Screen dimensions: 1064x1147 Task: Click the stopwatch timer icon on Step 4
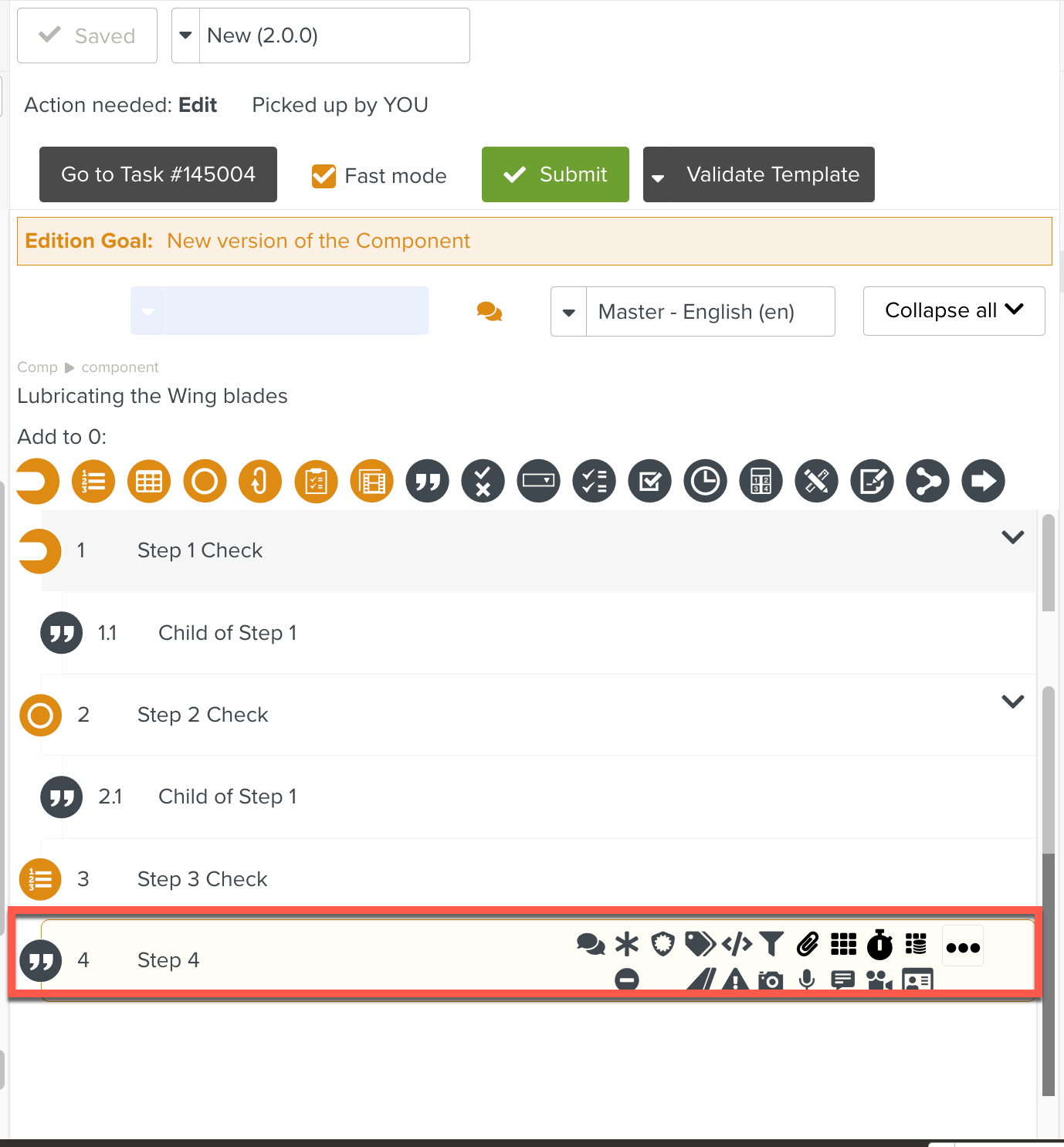tap(879, 943)
